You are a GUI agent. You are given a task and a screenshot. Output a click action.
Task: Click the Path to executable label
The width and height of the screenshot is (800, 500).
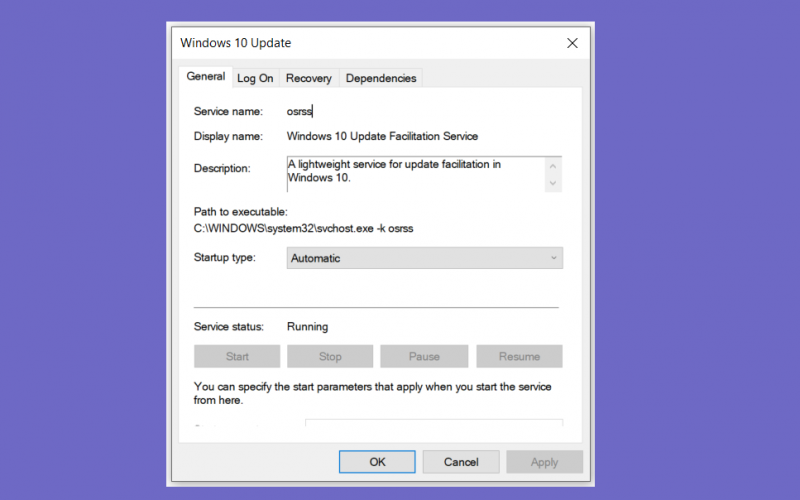[240, 212]
